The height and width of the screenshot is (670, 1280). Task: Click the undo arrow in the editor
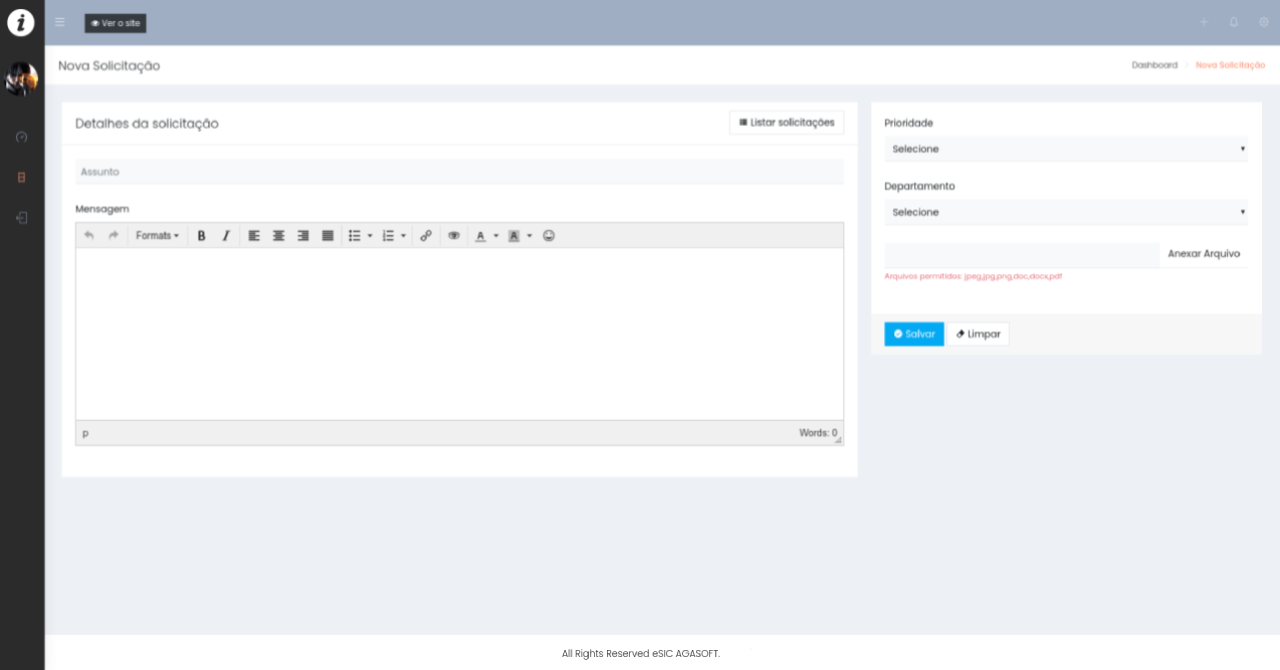click(89, 236)
